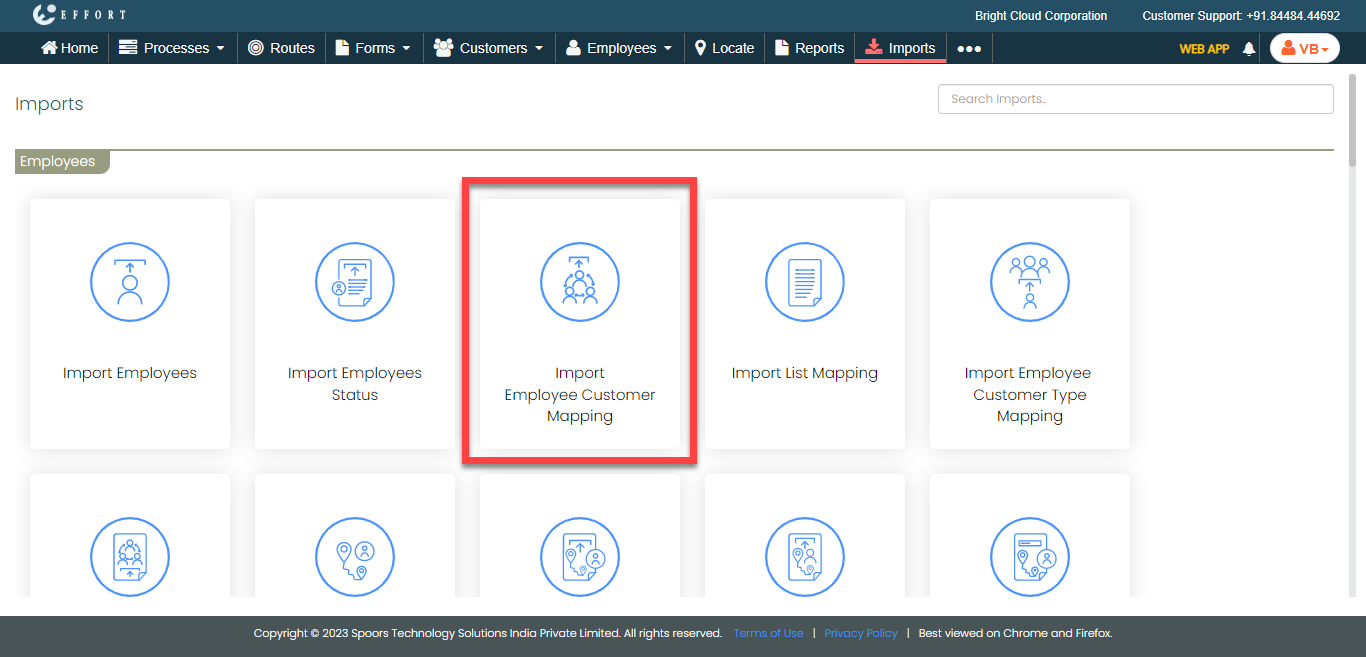Click the Search Imports input field

(1135, 99)
